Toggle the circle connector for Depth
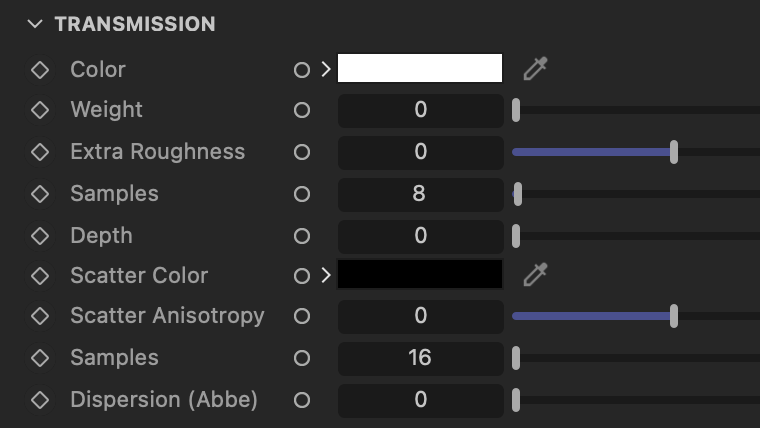The image size is (760, 428). 301,236
